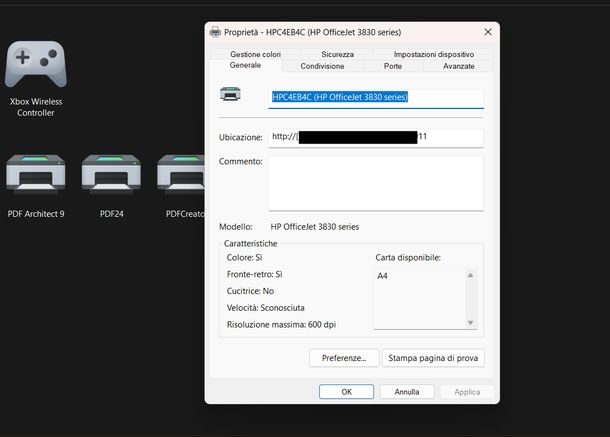This screenshot has height=437, width=610.
Task: Click the printer name input field
Action: click(x=376, y=98)
